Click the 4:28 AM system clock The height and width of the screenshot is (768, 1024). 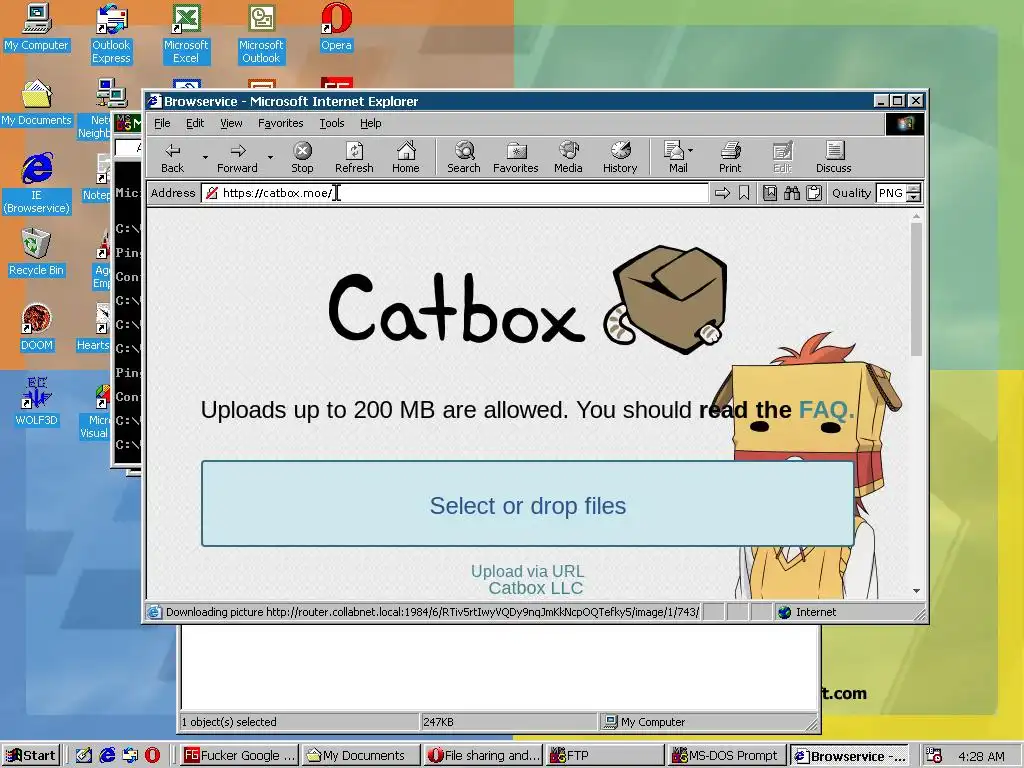(x=981, y=756)
